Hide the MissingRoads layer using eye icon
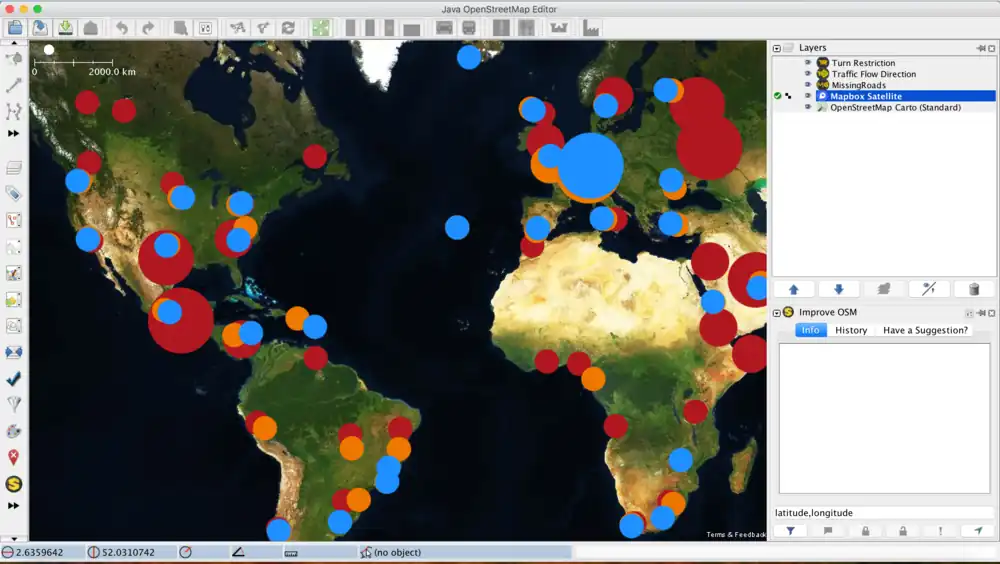 pyautogui.click(x=808, y=85)
